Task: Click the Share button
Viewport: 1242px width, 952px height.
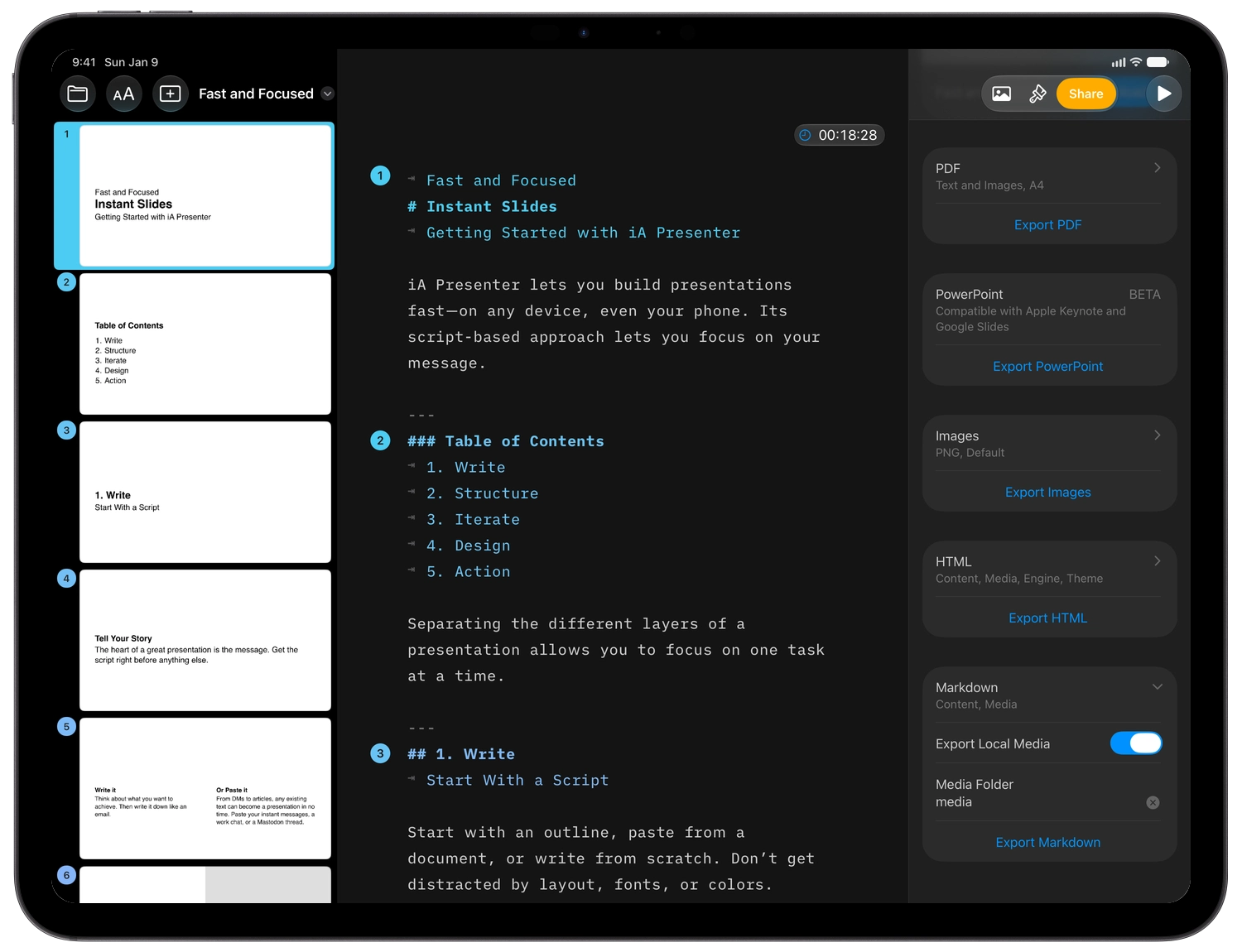Action: coord(1086,94)
